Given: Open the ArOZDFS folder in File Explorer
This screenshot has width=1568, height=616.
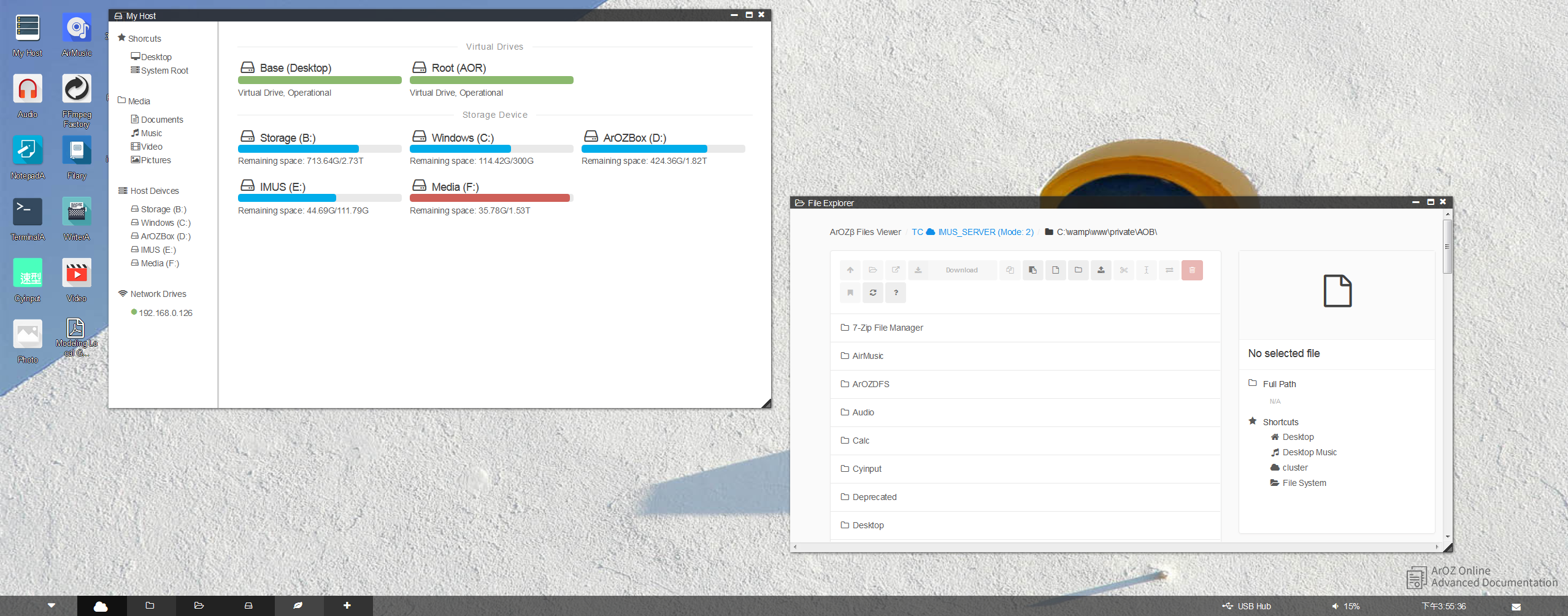Looking at the screenshot, I should [870, 384].
